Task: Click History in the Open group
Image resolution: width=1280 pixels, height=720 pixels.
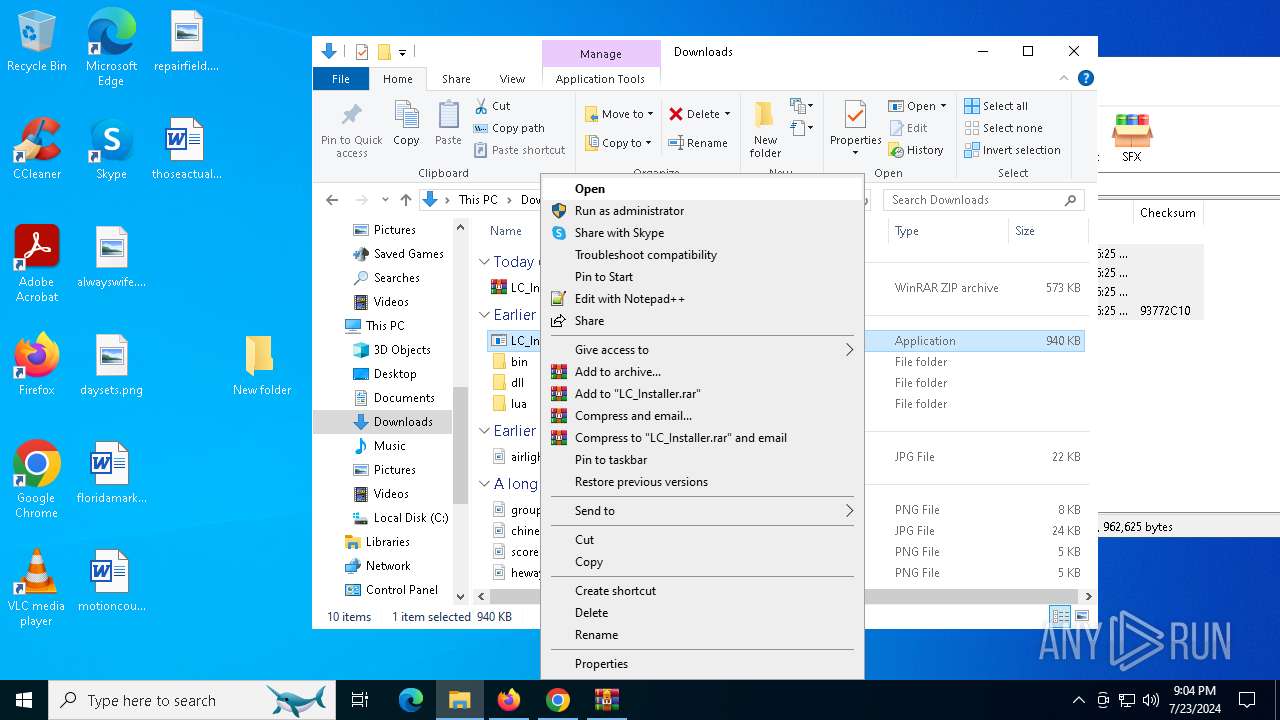Action: (915, 150)
